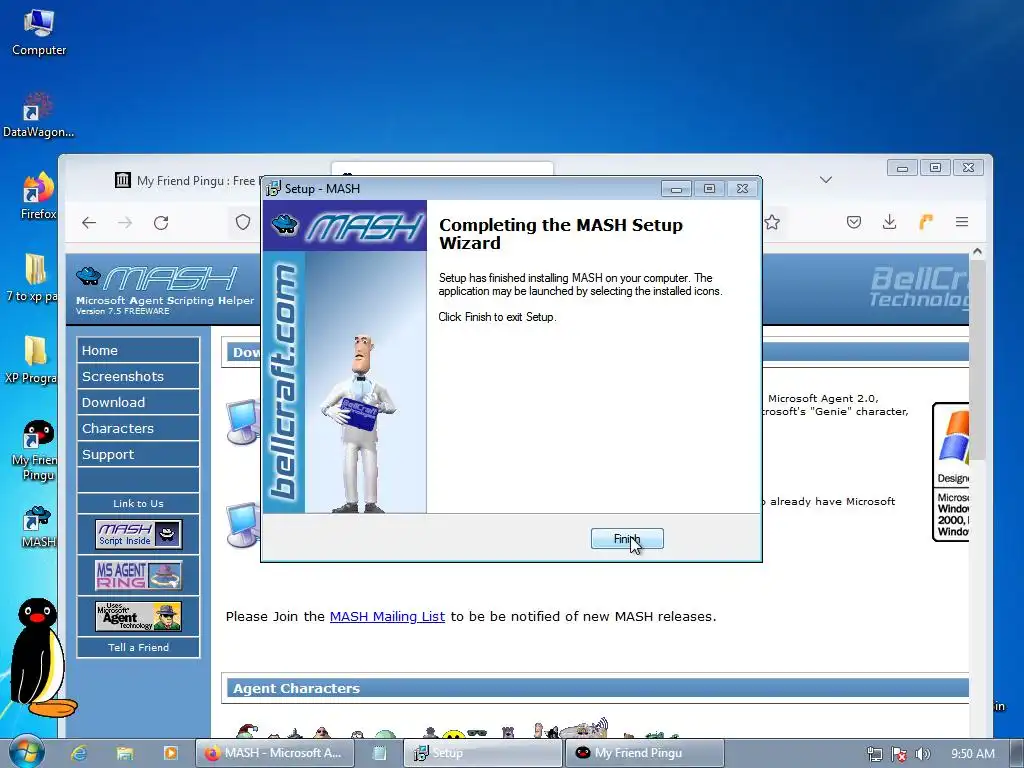This screenshot has height=768, width=1024.
Task: Open the Windows Start menu
Action: tap(25, 752)
